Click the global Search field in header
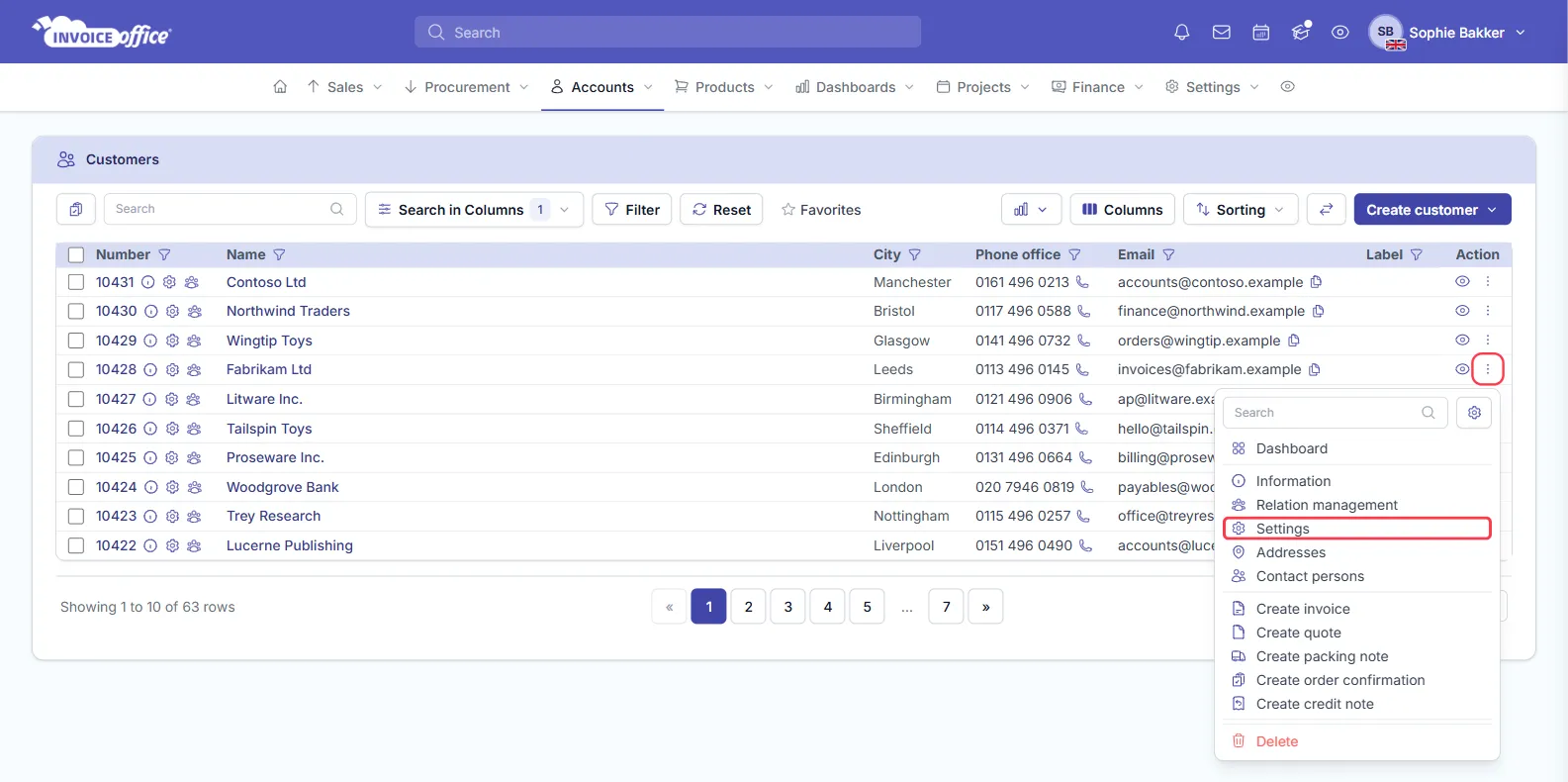This screenshot has width=1568, height=782. coord(668,32)
